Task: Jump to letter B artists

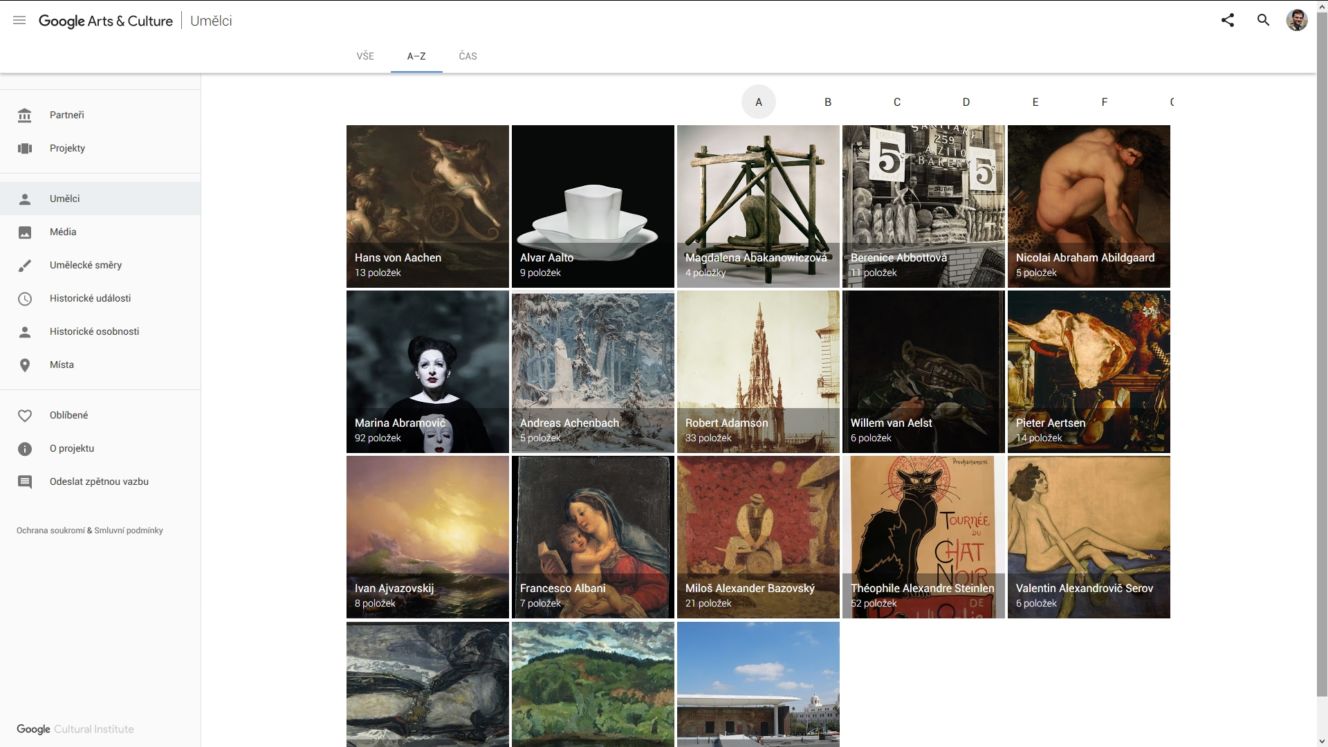Action: pos(828,102)
